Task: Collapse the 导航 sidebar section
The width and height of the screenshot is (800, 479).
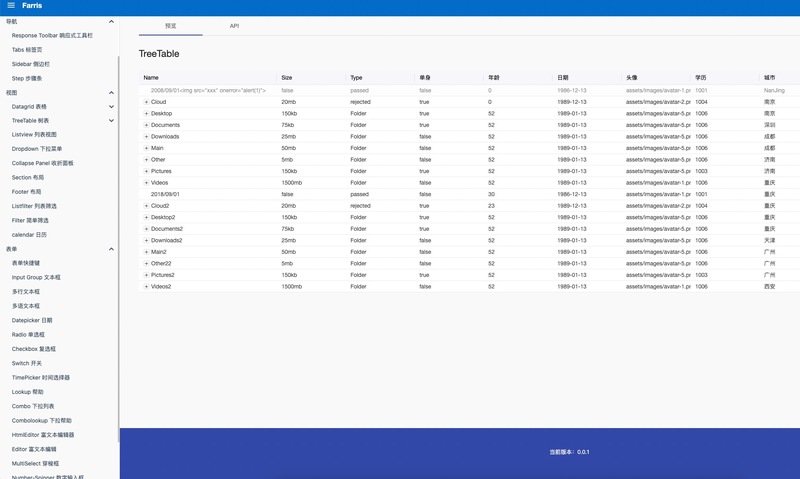Action: [111, 21]
